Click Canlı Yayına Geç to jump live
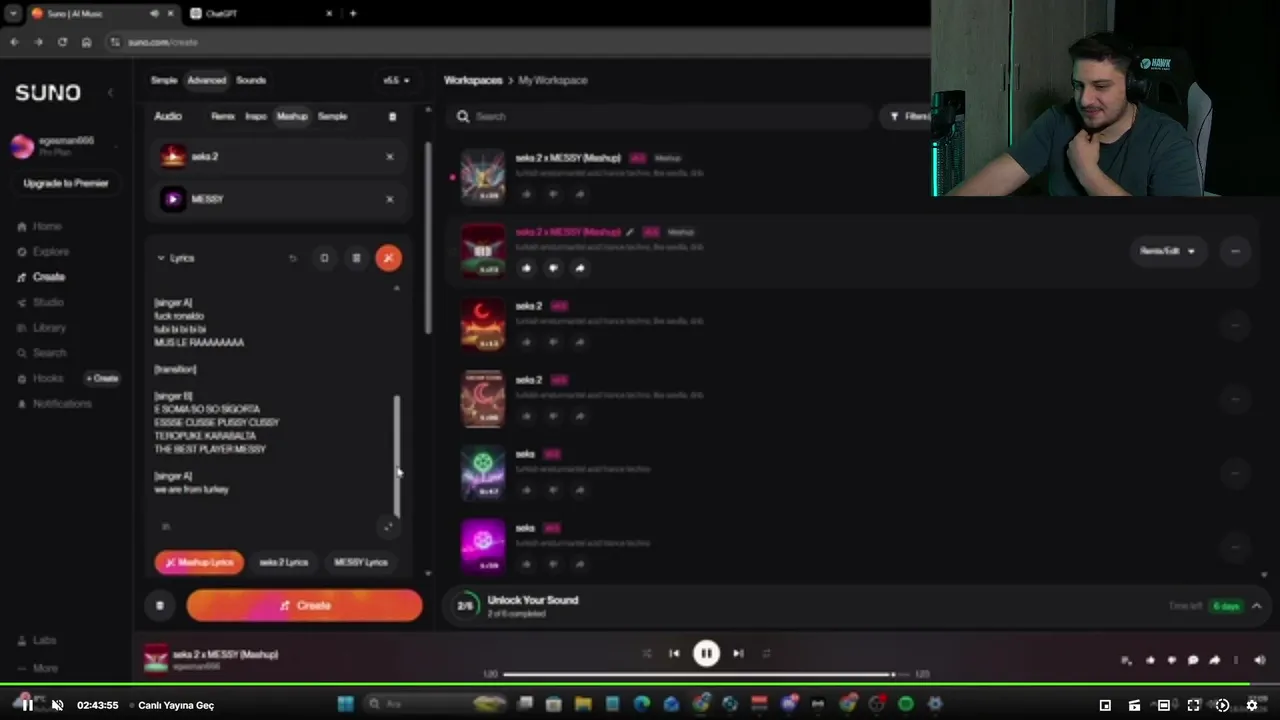 176,705
